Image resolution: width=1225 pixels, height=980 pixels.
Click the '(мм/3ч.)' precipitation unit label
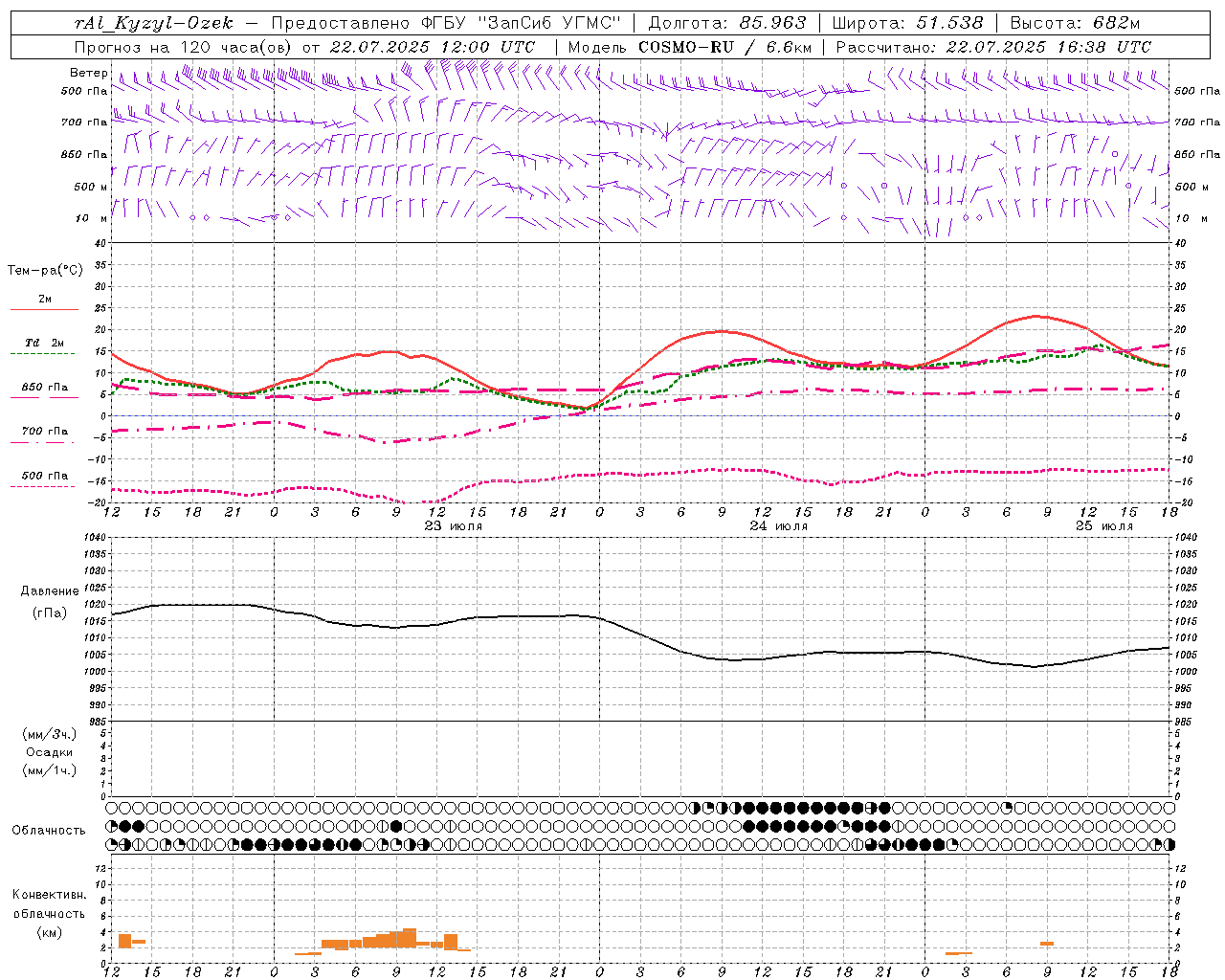click(50, 734)
